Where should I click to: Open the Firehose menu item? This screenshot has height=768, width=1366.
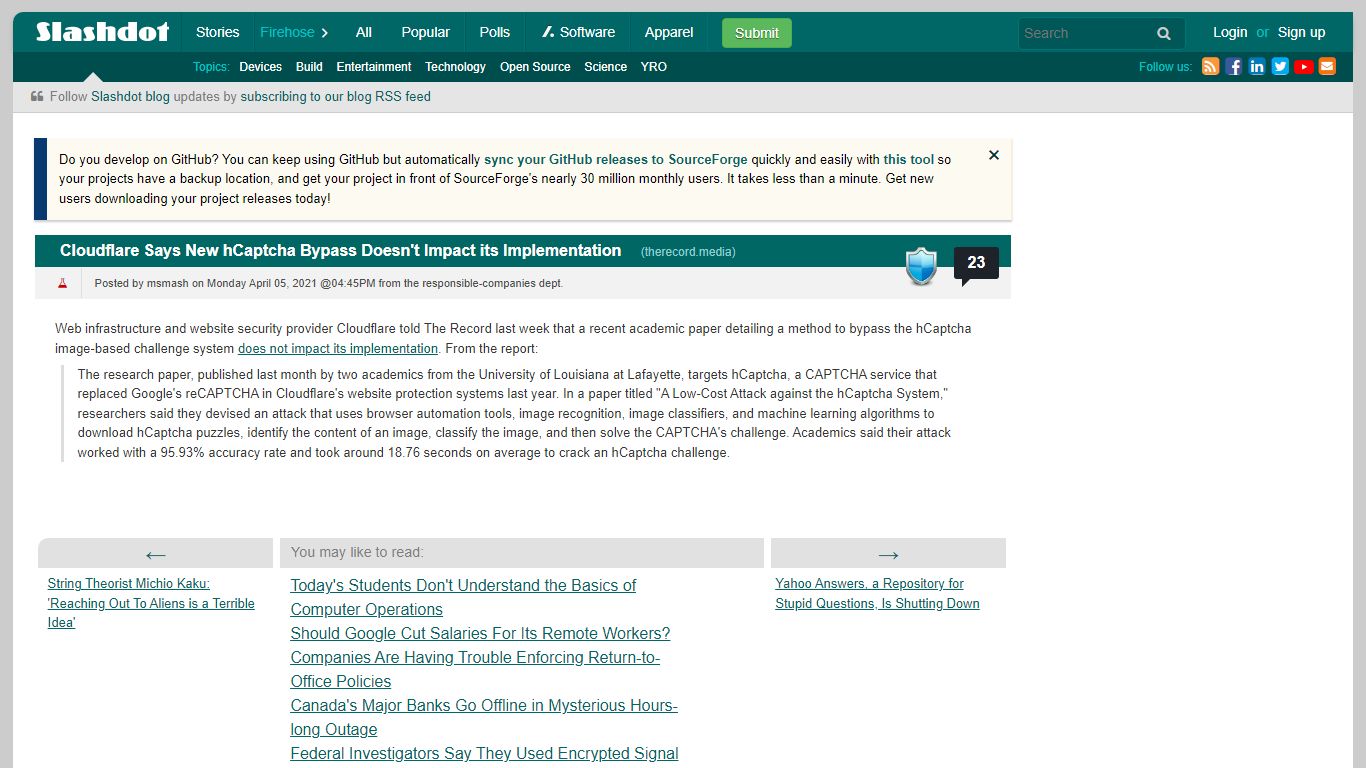[287, 32]
